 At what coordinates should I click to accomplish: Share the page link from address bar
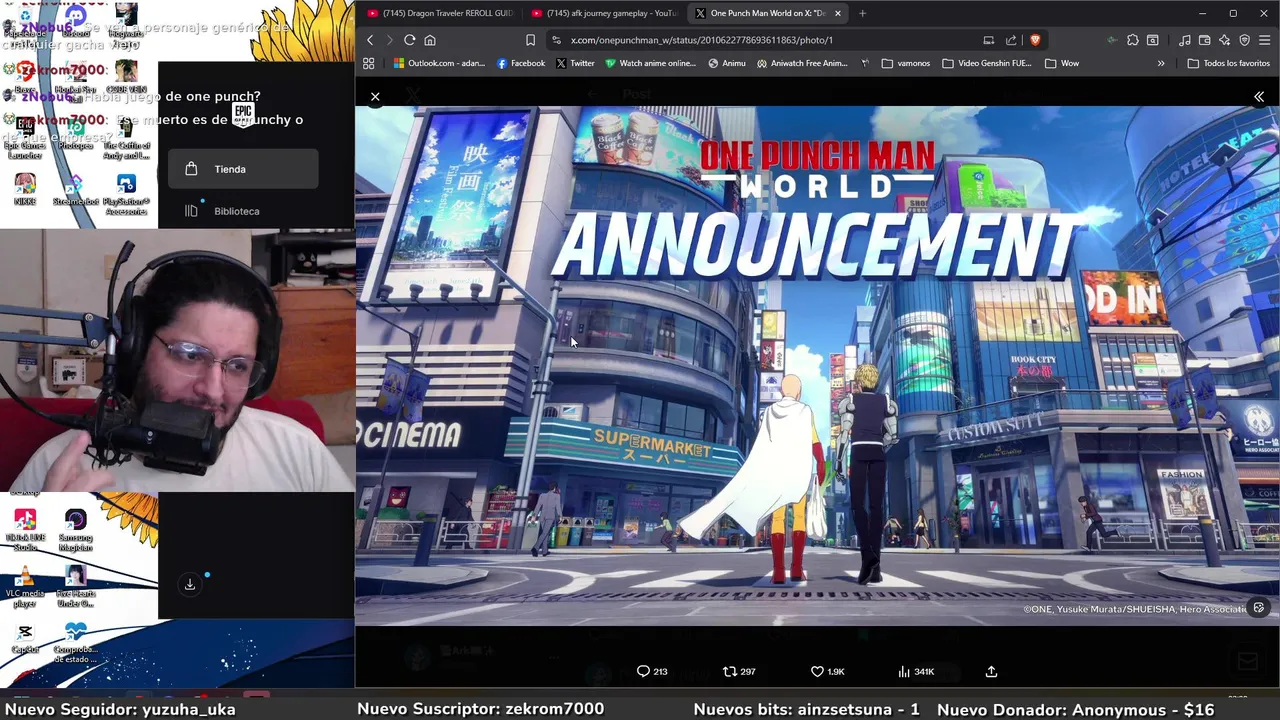click(1011, 40)
